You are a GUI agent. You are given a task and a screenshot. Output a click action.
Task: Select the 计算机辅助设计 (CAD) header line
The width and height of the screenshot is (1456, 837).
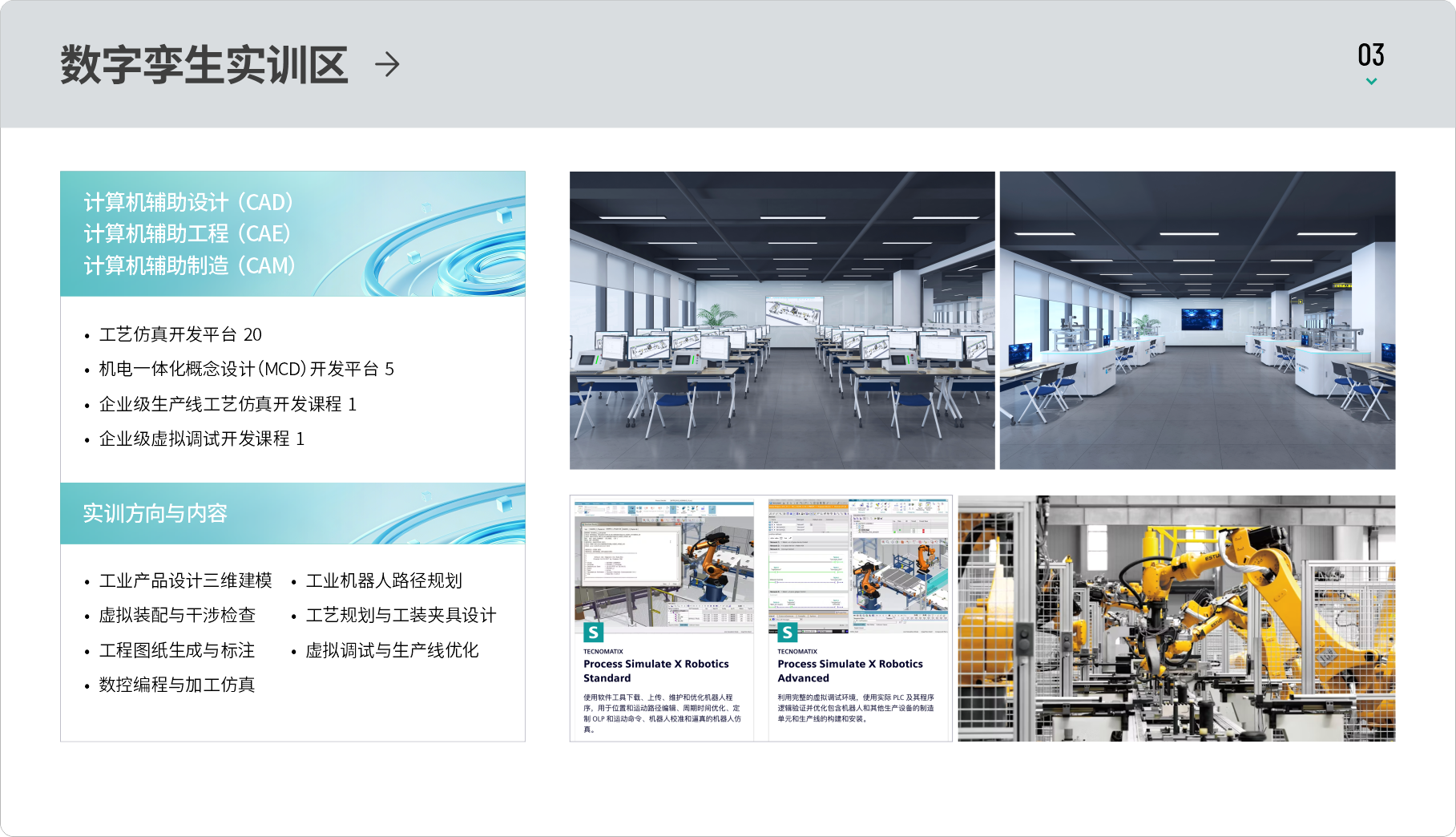coord(189,202)
